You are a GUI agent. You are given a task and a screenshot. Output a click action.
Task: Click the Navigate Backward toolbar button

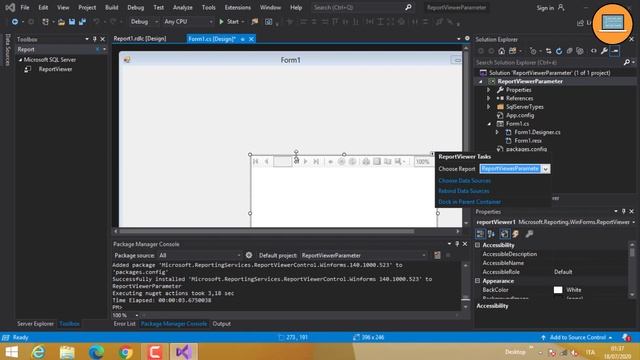point(15,22)
